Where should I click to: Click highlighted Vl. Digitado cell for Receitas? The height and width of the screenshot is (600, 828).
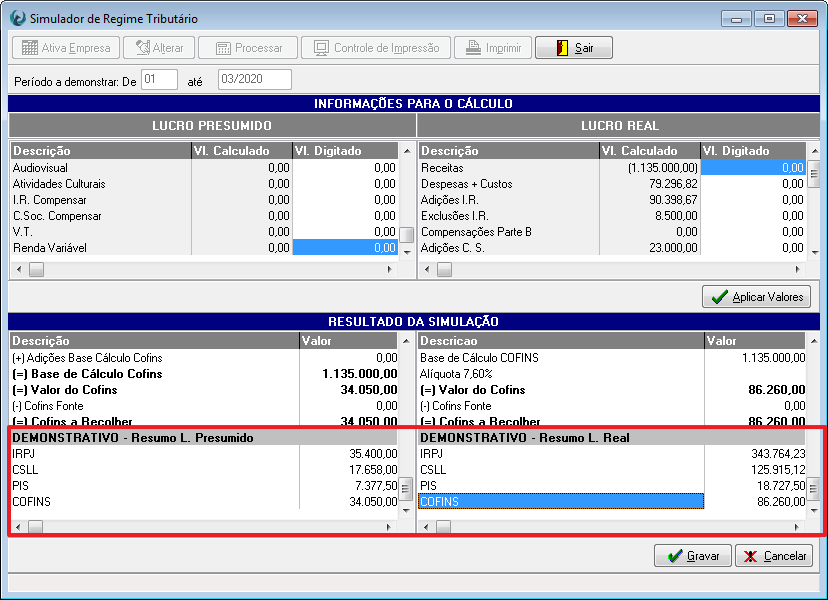pos(754,167)
